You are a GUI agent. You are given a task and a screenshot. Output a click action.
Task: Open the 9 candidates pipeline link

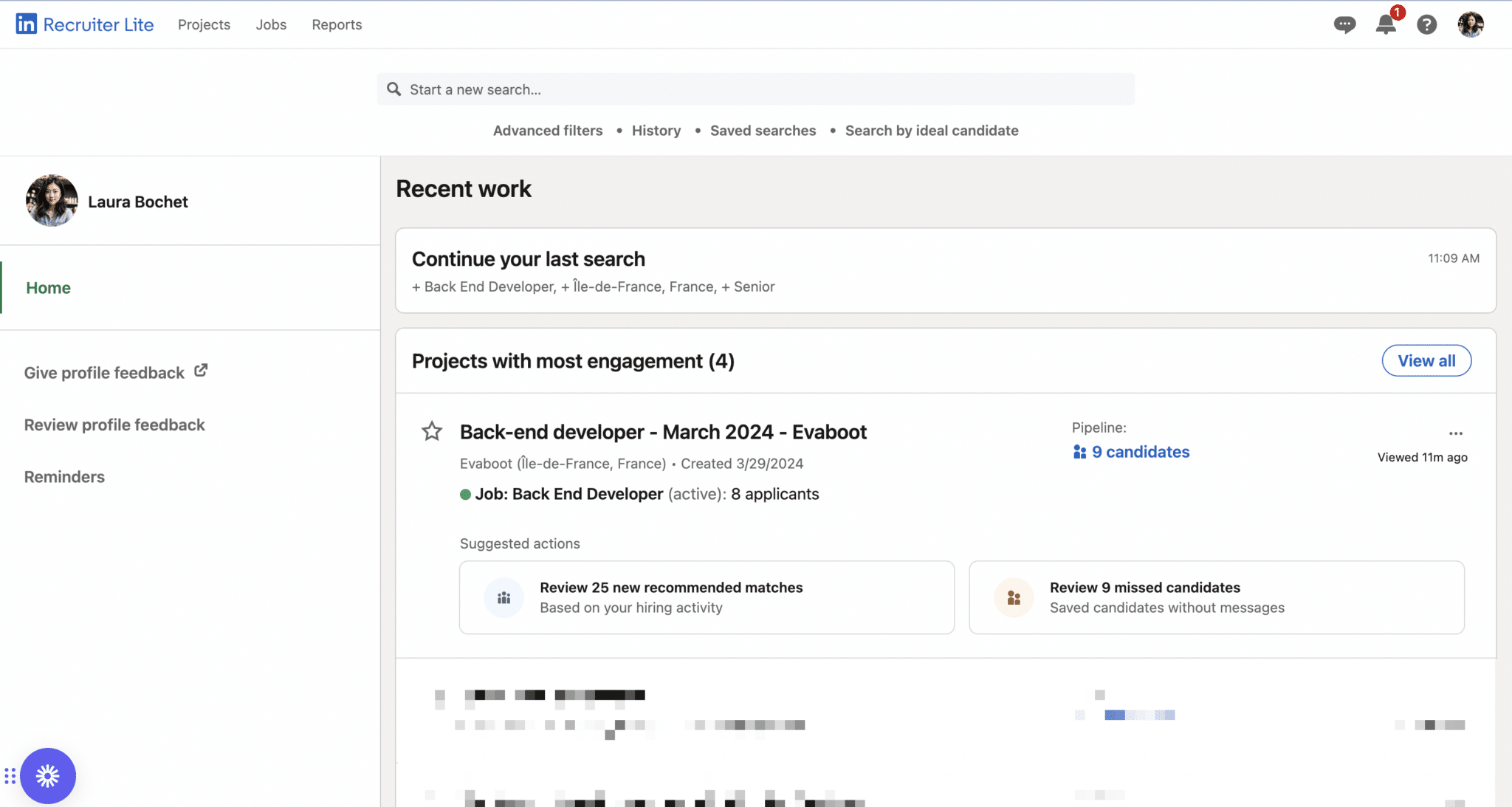pos(1141,452)
